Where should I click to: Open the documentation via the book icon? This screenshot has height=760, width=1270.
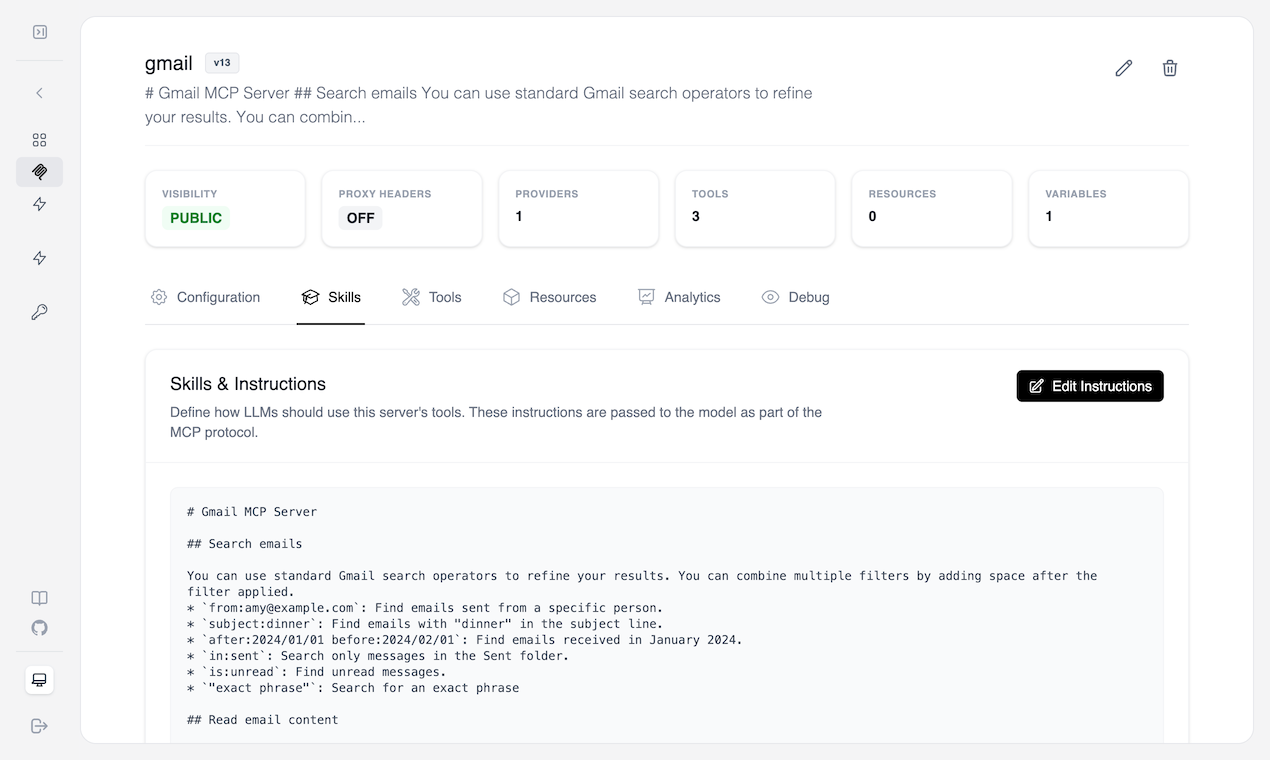[x=39, y=597]
